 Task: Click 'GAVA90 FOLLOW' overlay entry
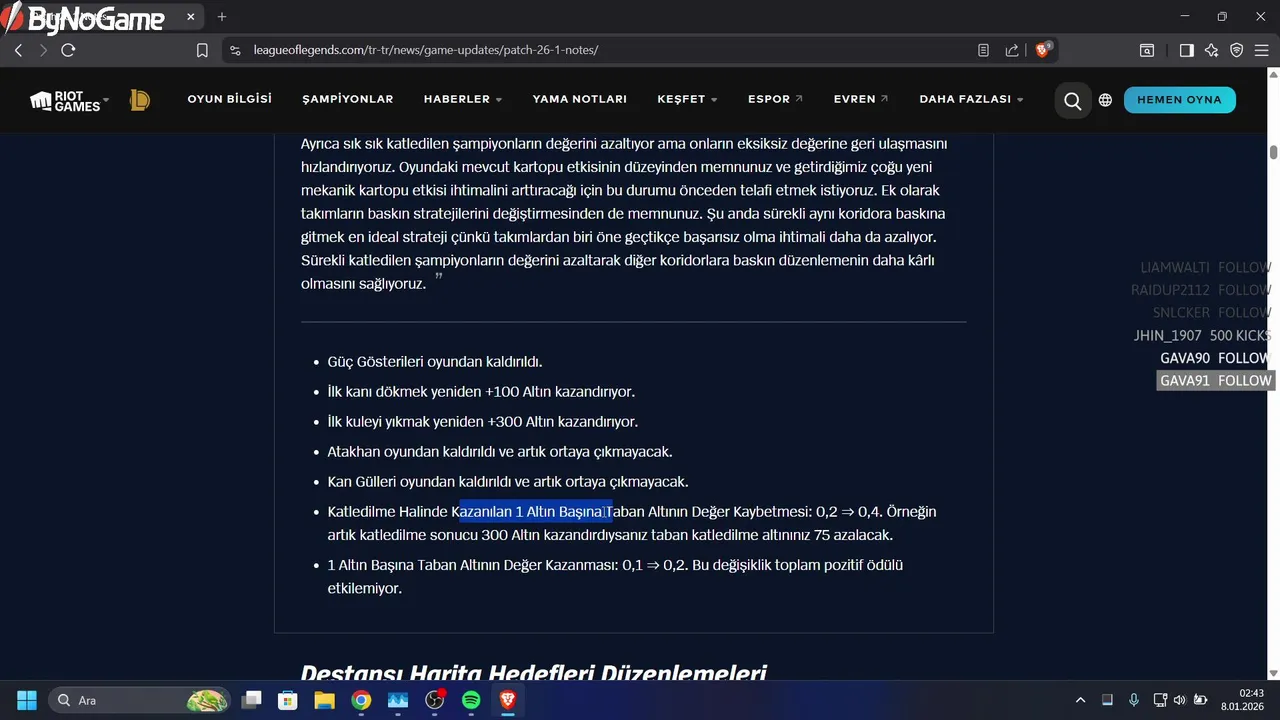coord(1215,358)
